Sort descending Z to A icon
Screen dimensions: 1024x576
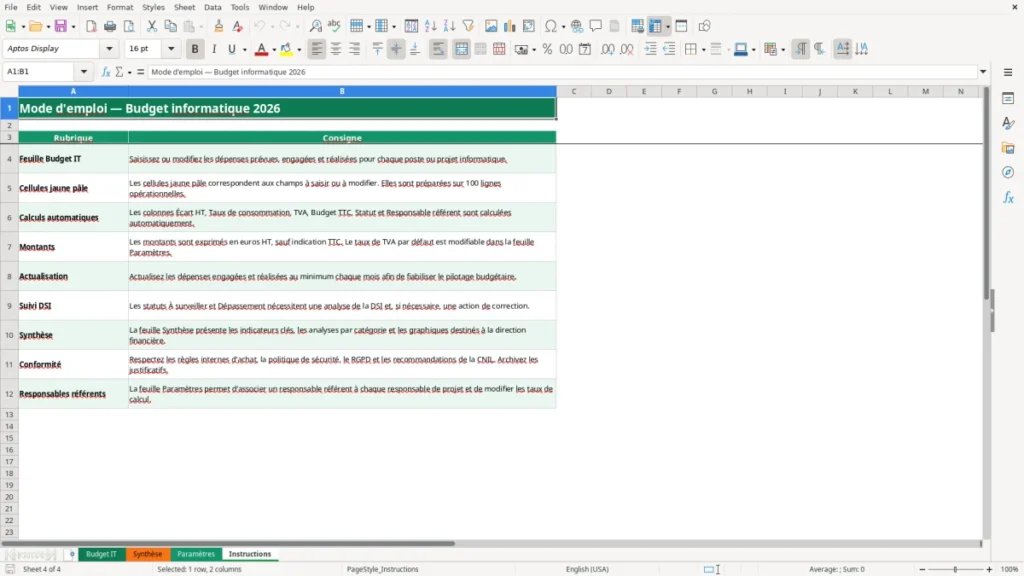click(449, 26)
